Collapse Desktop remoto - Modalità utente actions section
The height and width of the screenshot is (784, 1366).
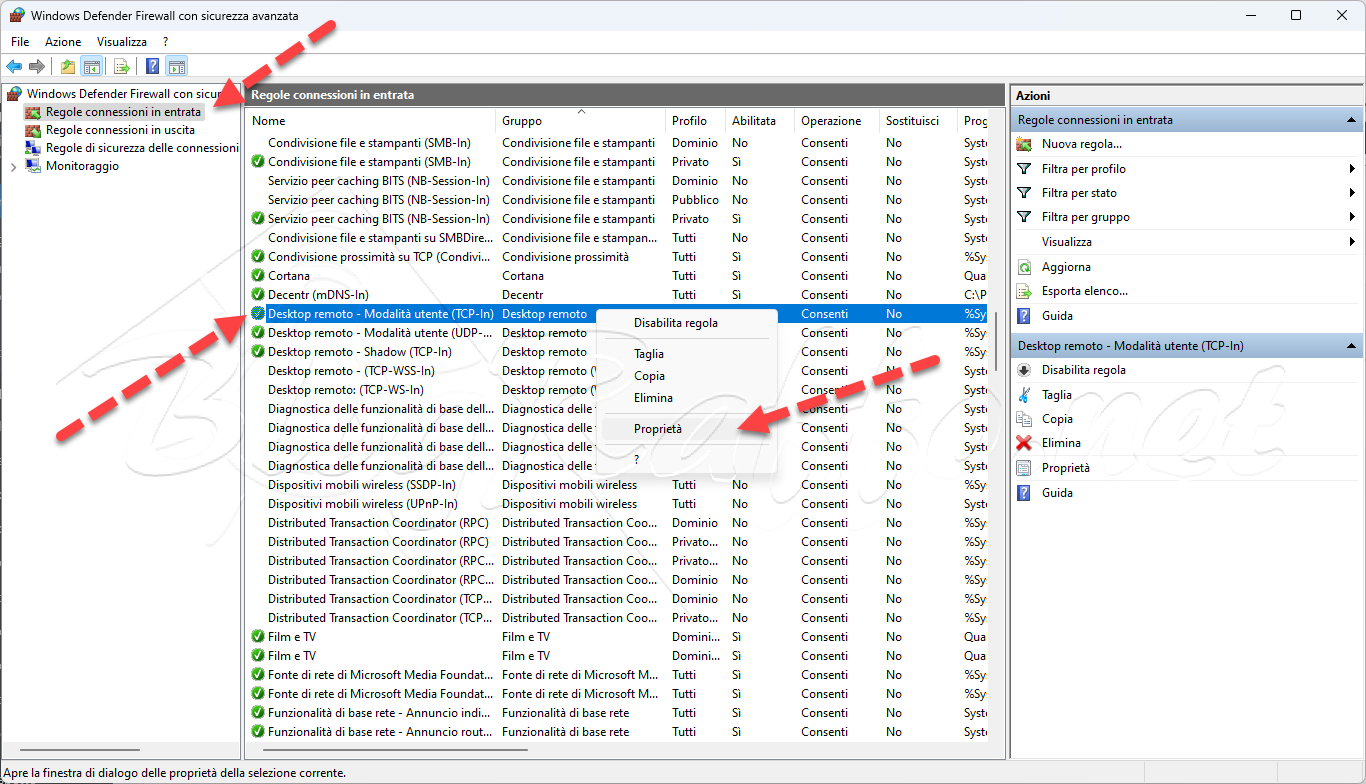[x=1351, y=346]
